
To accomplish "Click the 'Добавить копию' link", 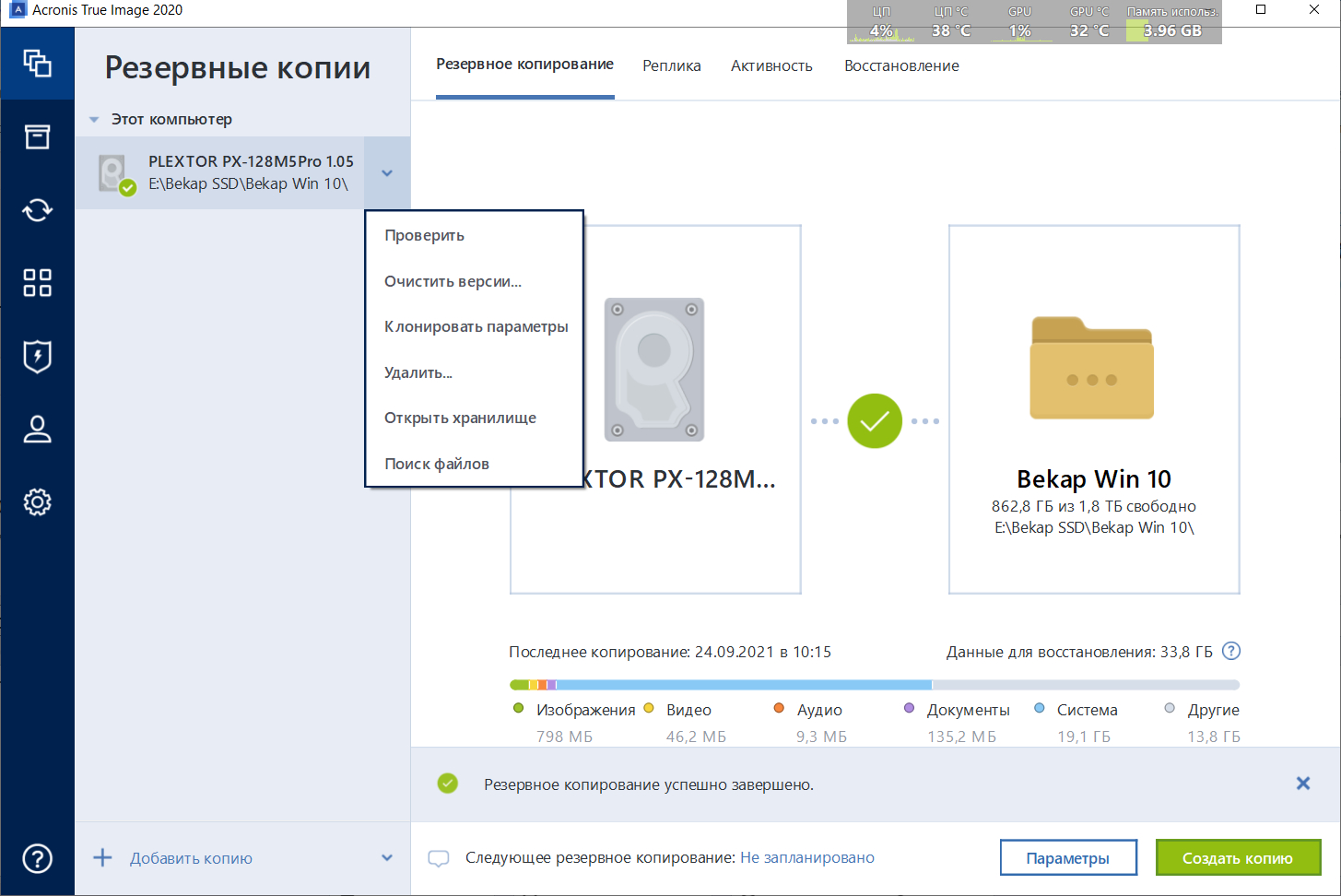I will click(x=191, y=858).
